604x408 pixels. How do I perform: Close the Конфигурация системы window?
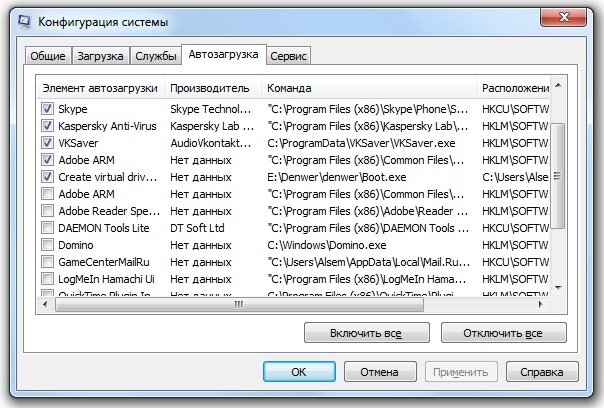(x=564, y=17)
